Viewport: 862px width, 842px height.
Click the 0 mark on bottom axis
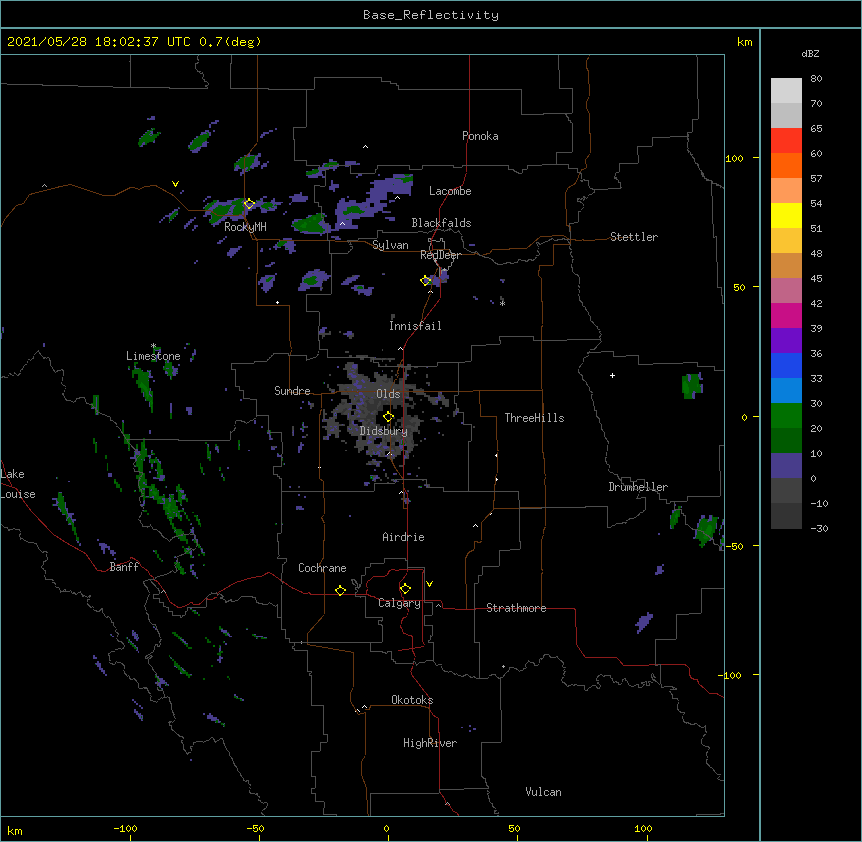(x=386, y=828)
